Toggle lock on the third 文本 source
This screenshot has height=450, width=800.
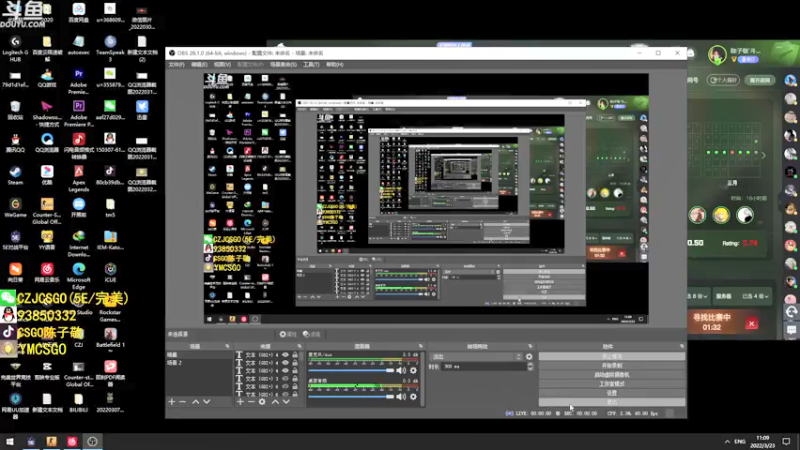coord(295,371)
